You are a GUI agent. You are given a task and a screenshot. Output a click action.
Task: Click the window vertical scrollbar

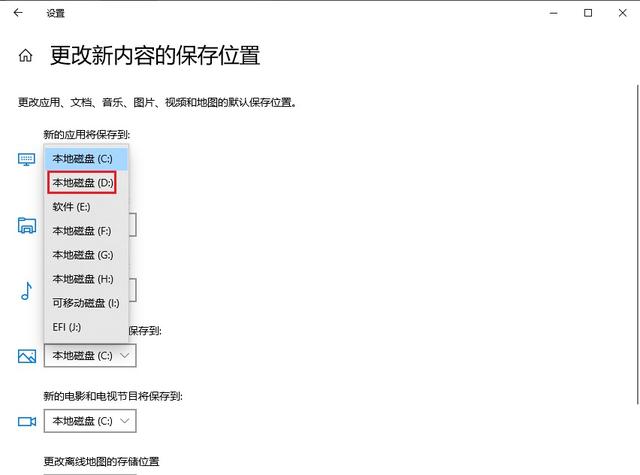(637, 244)
